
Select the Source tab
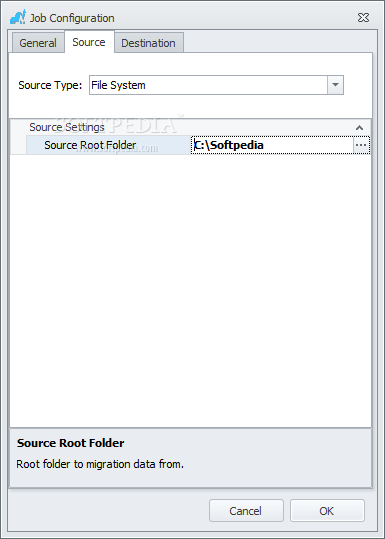[89, 42]
